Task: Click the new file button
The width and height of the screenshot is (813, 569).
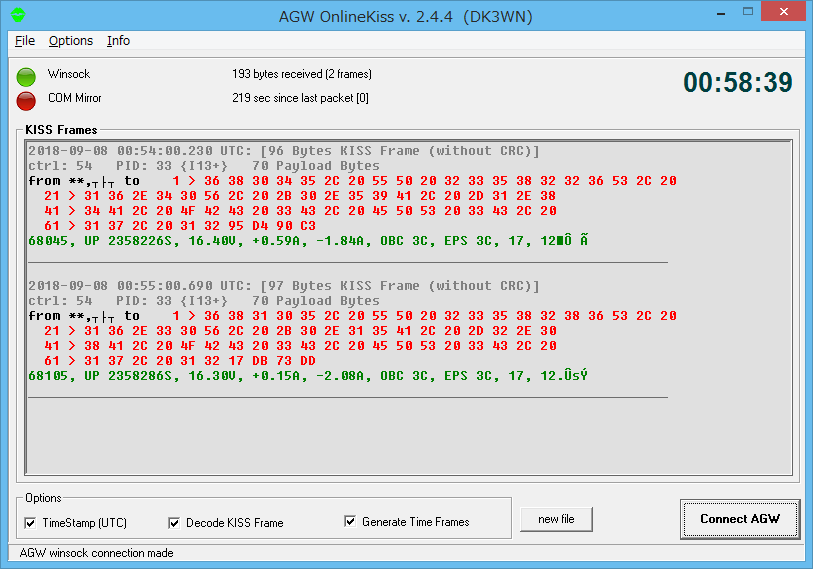Action: [556, 519]
